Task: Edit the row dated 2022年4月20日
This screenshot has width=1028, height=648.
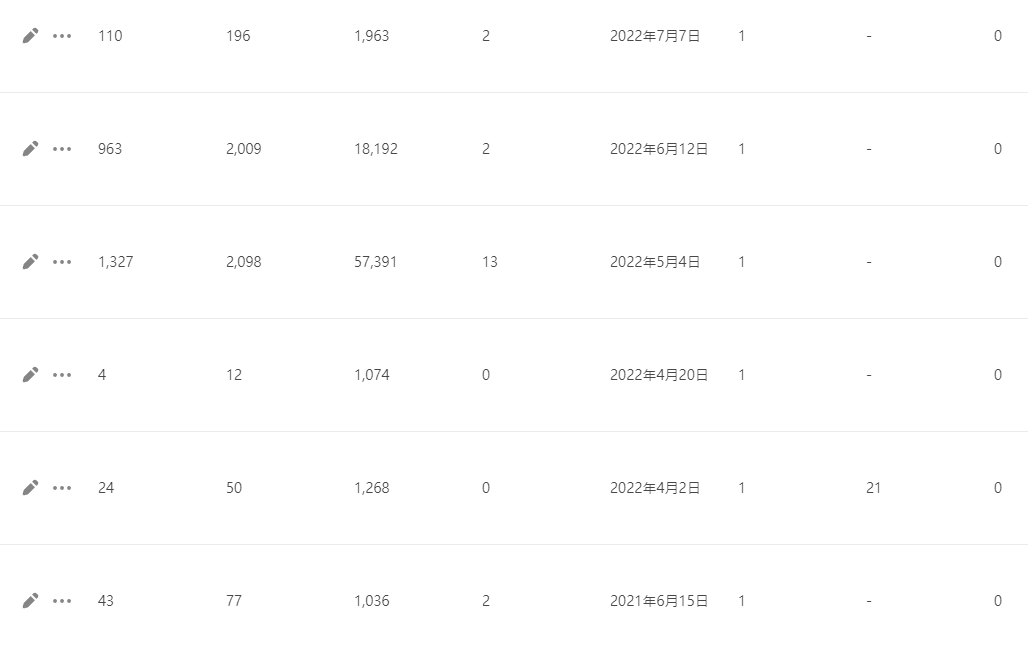Action: click(30, 375)
